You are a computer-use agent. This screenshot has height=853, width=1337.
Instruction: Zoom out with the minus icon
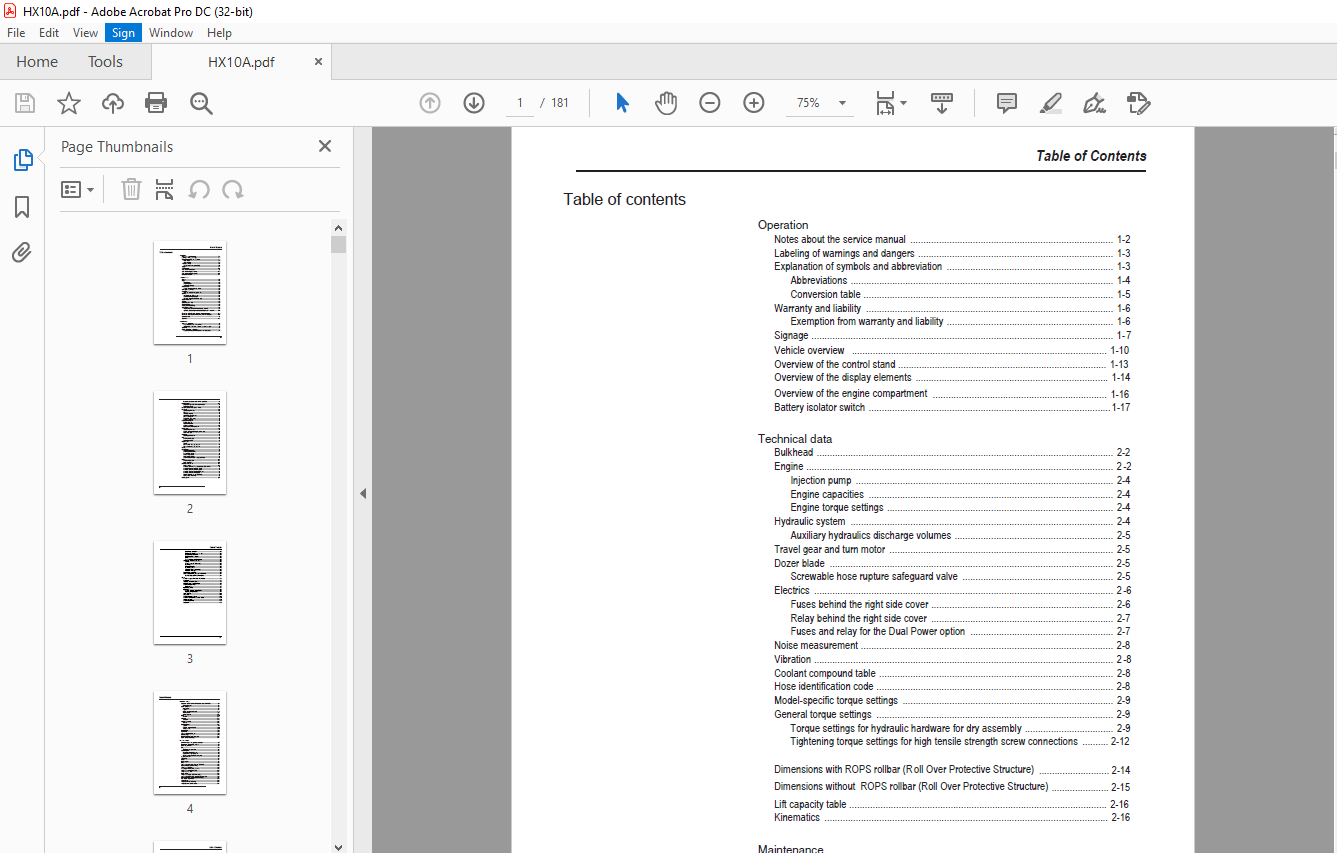click(710, 103)
